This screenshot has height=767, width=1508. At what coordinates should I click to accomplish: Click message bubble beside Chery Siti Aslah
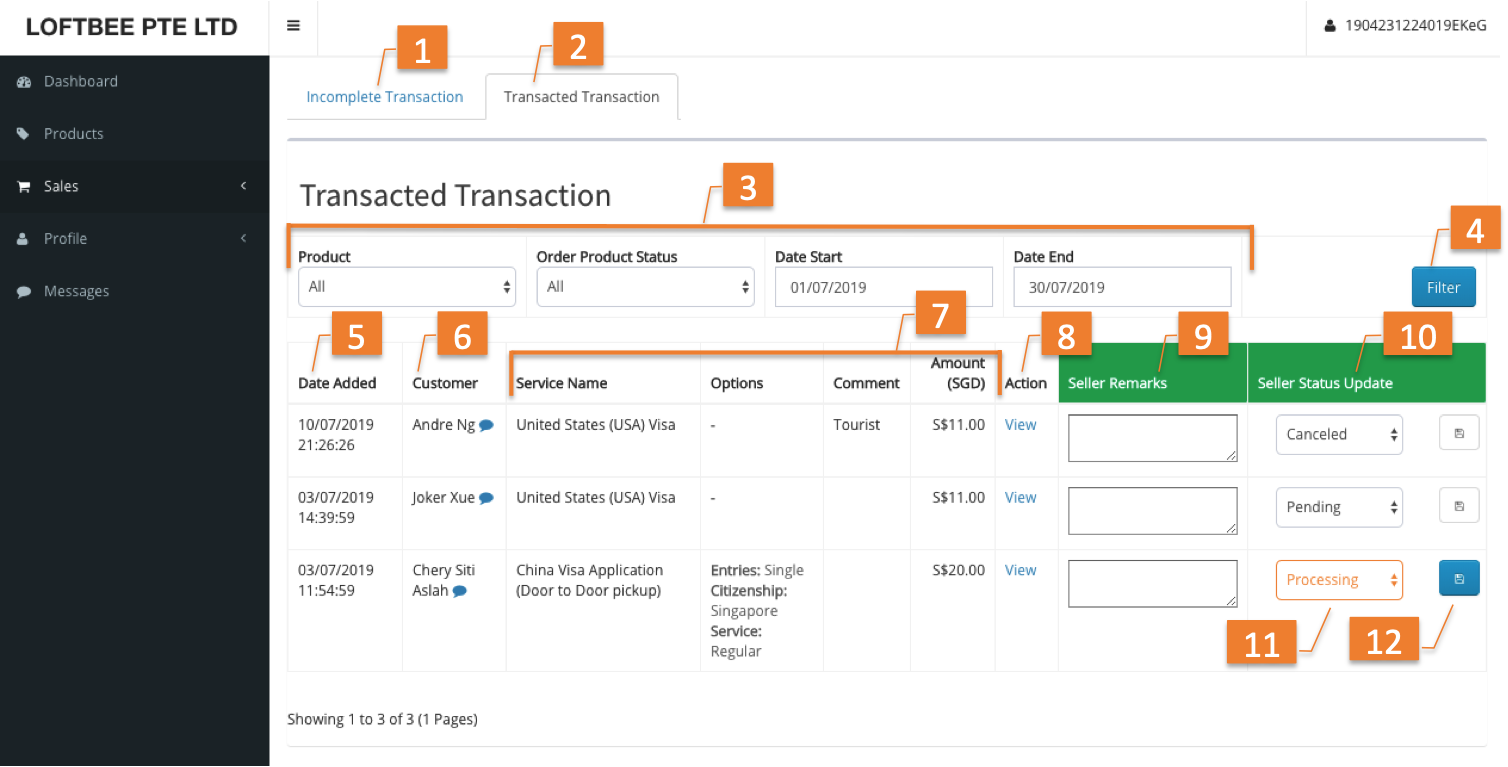[x=460, y=591]
